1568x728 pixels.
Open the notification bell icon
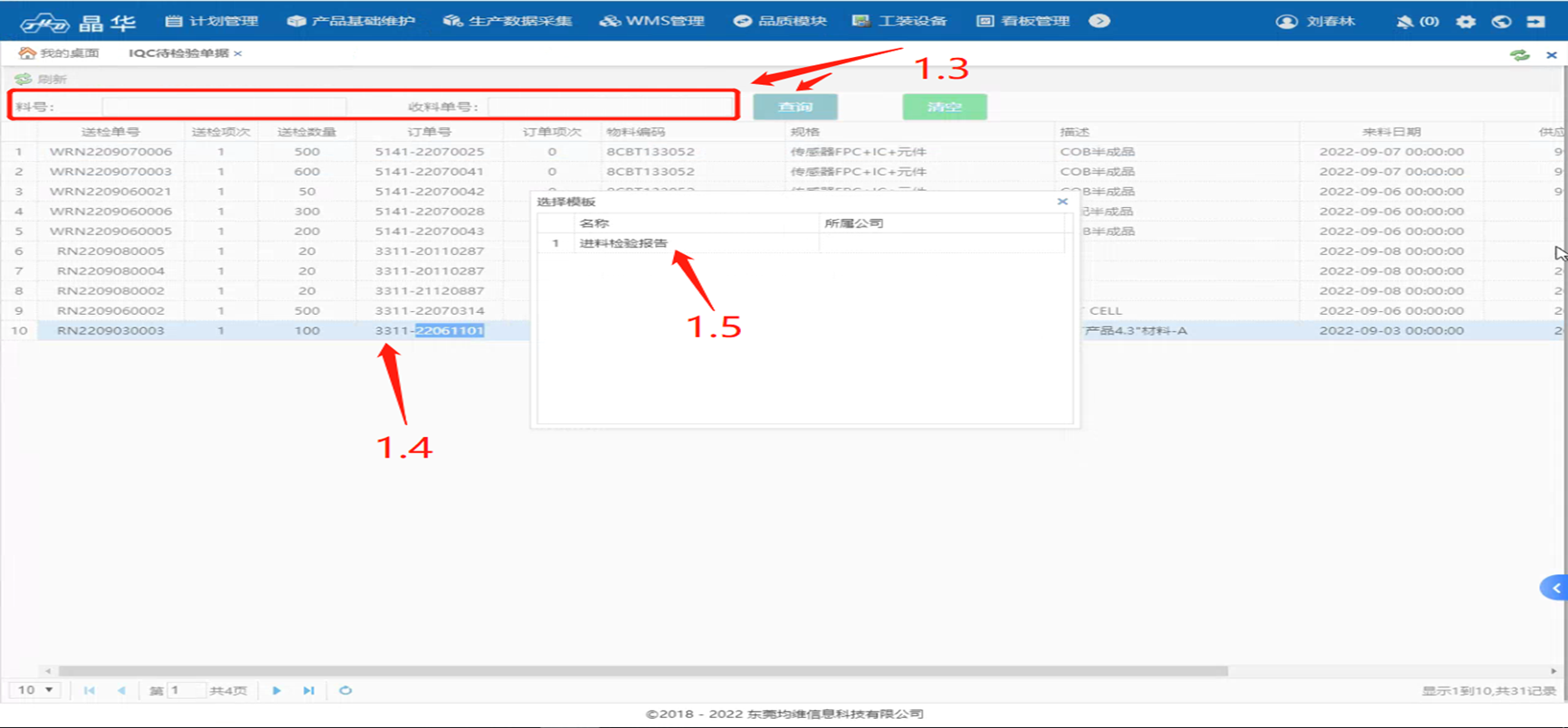pyautogui.click(x=1404, y=22)
